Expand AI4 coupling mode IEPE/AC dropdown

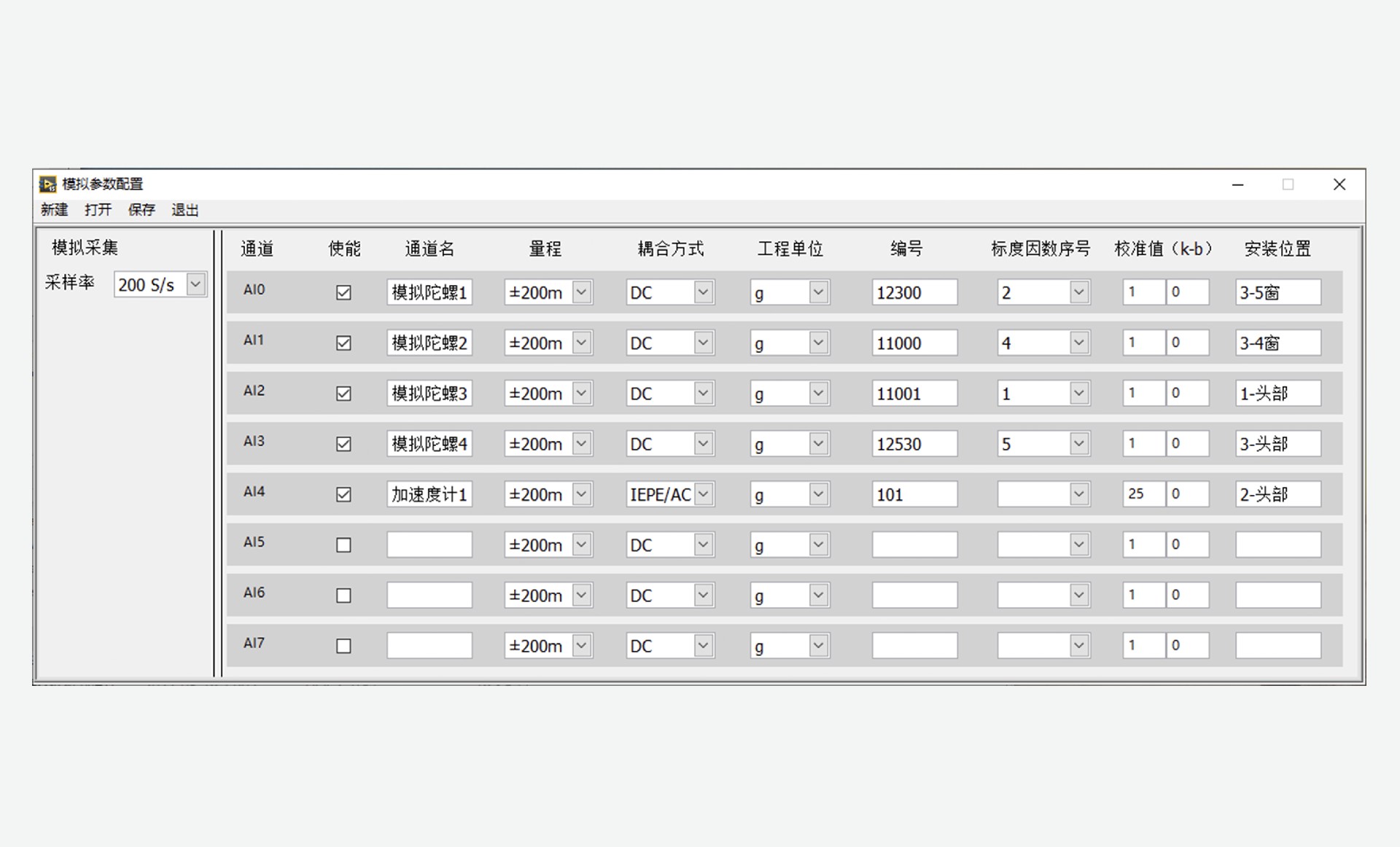click(704, 494)
